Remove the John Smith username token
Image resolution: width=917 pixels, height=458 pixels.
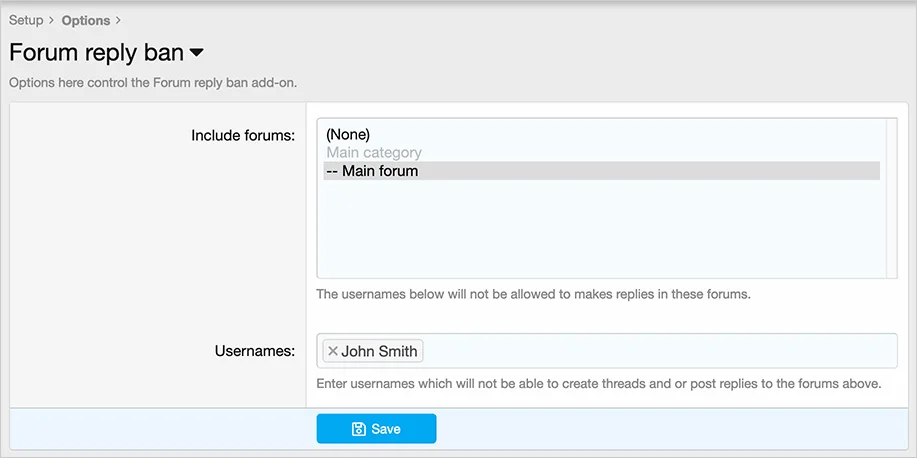tap(333, 351)
